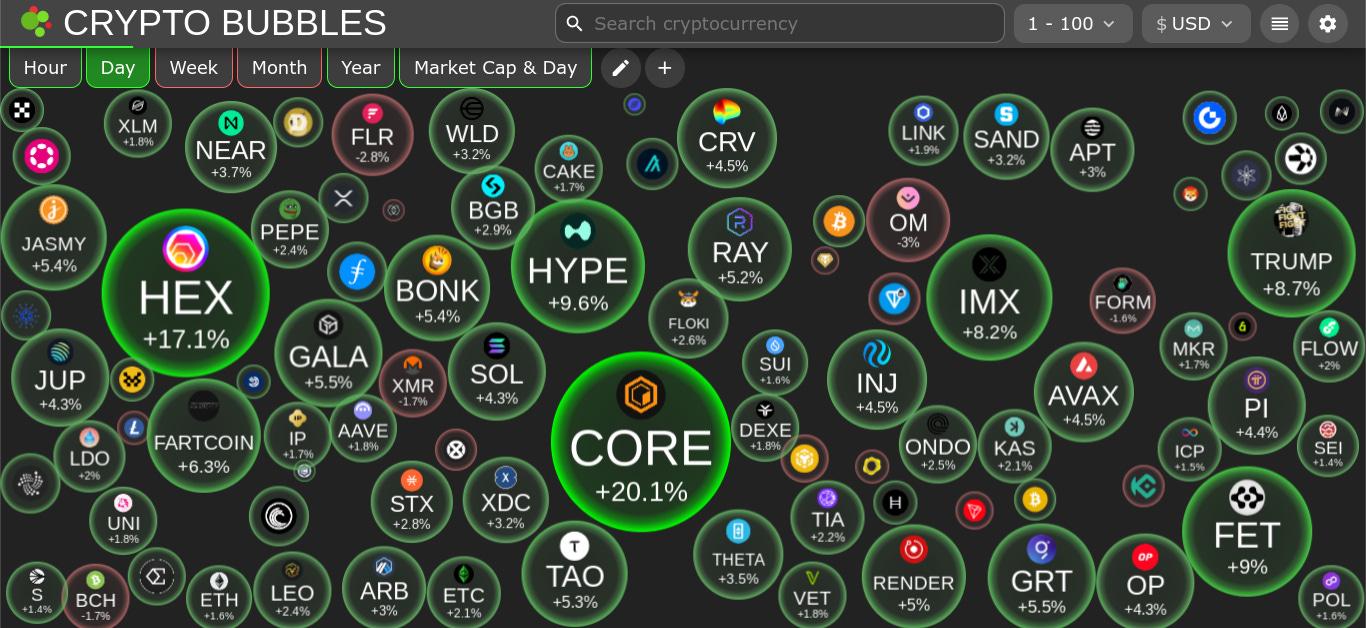Viewport: 1366px width, 628px height.
Task: Click the STX bubble
Action: tap(412, 501)
